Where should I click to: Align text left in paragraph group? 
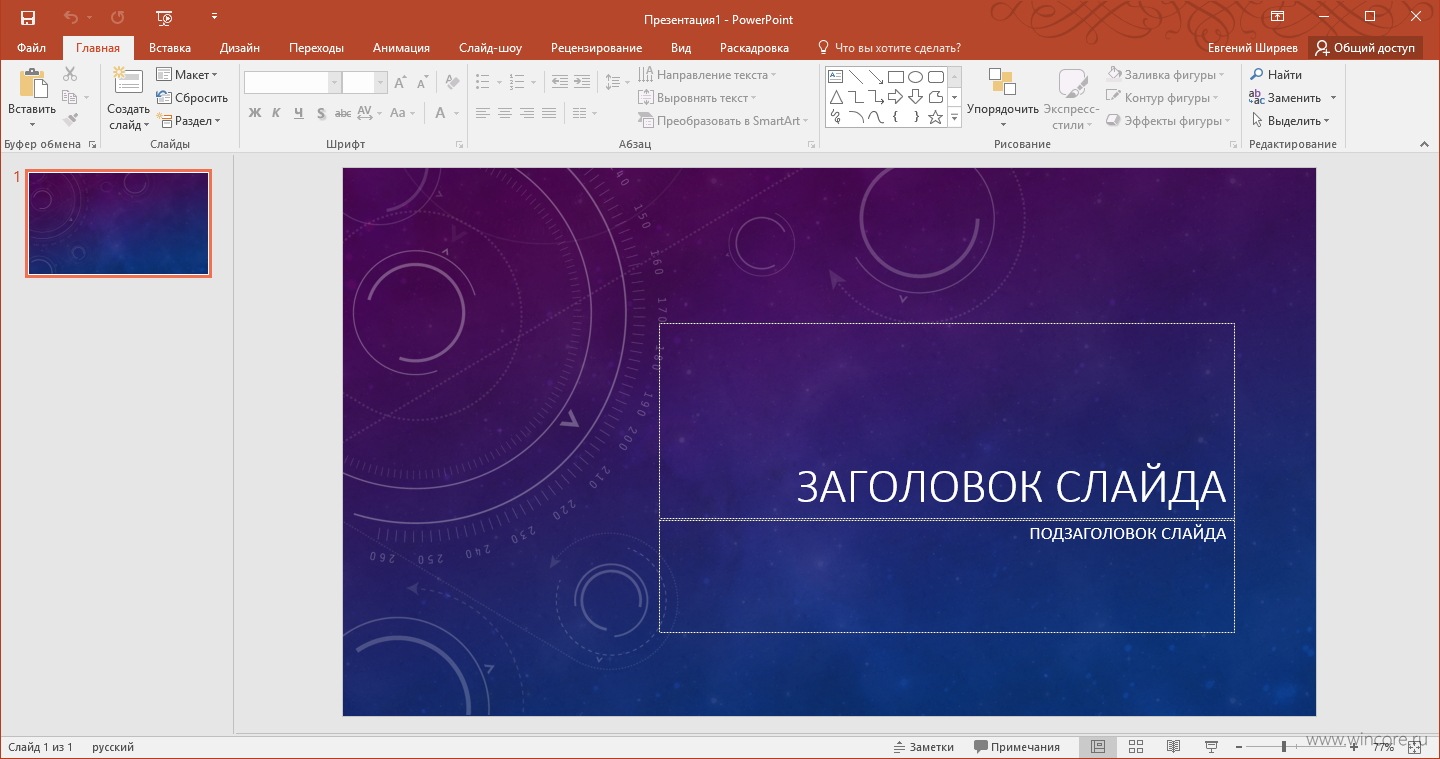483,114
